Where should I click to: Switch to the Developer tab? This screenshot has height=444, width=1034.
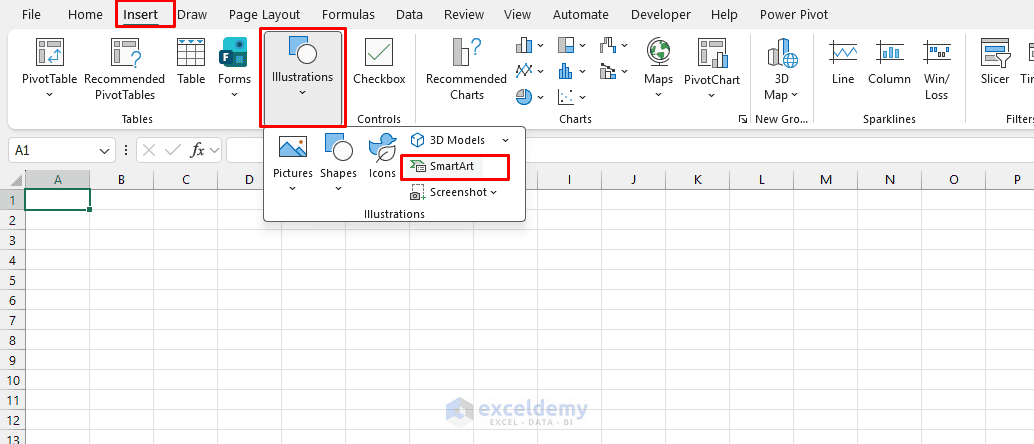tap(661, 15)
